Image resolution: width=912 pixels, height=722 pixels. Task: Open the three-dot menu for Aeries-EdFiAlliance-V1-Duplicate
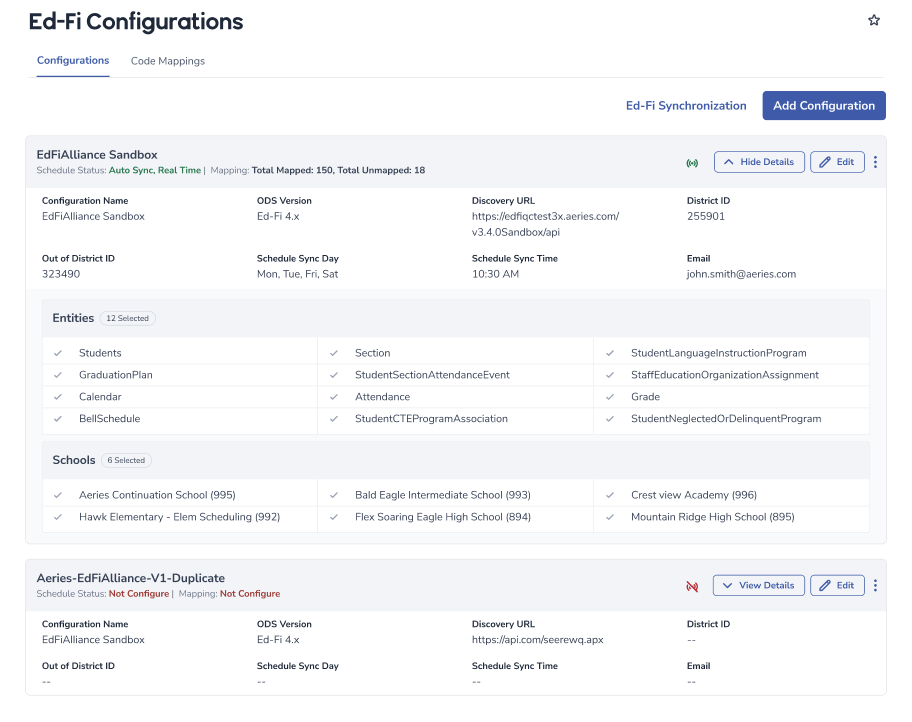point(875,586)
